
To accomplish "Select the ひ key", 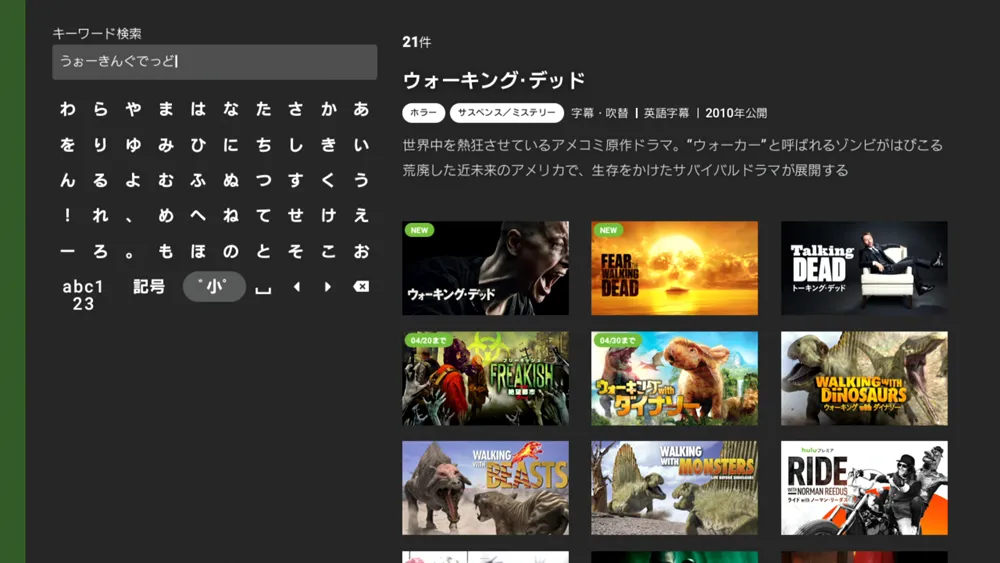I will coord(198,145).
